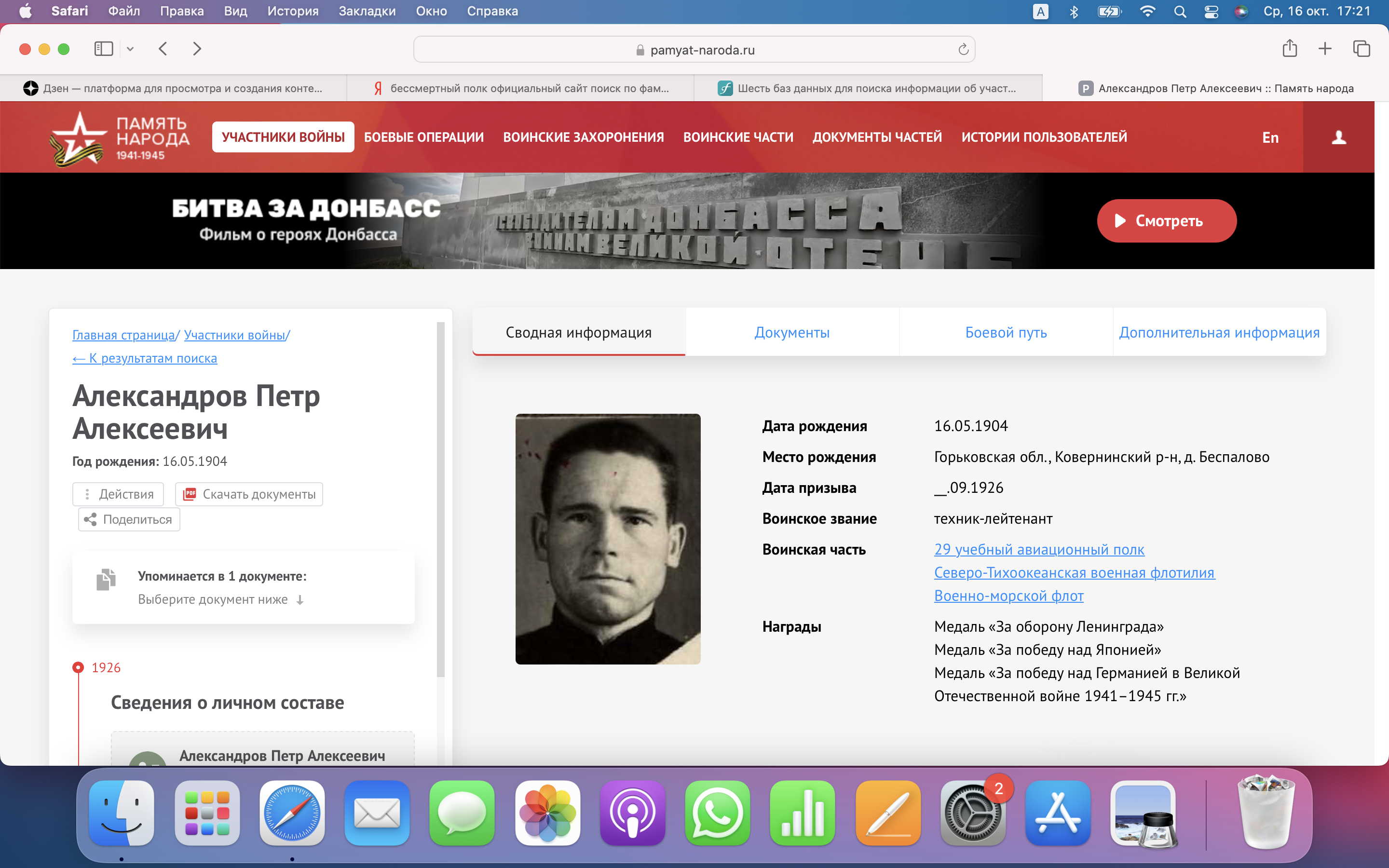Viewport: 1389px width, 868px height.
Task: Click the 1926 timeline marker
Action: pos(78,668)
